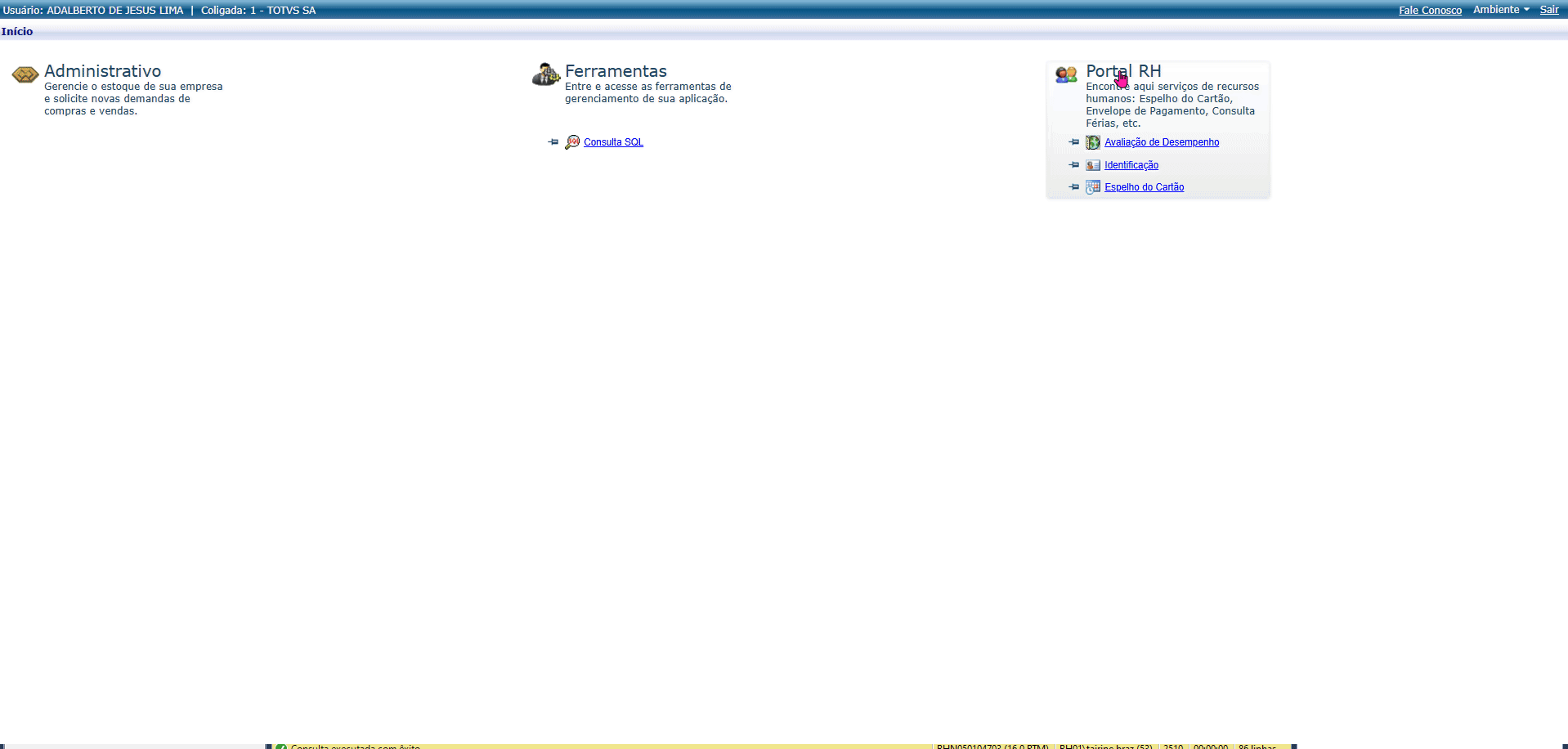This screenshot has height=749, width=1568.
Task: Click the Ferramentas description about gerenciamento
Action: tap(648, 92)
